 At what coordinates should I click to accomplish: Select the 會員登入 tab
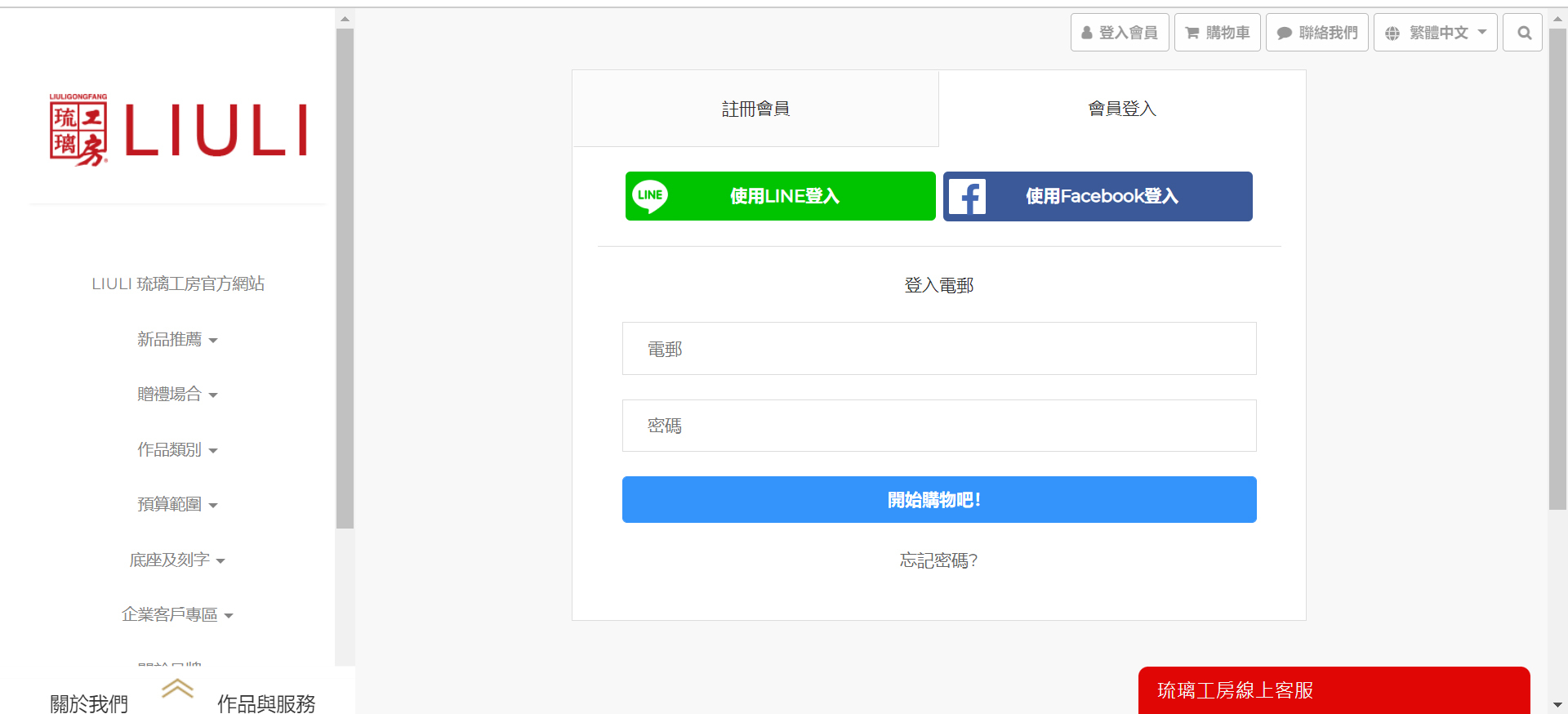pyautogui.click(x=1122, y=109)
